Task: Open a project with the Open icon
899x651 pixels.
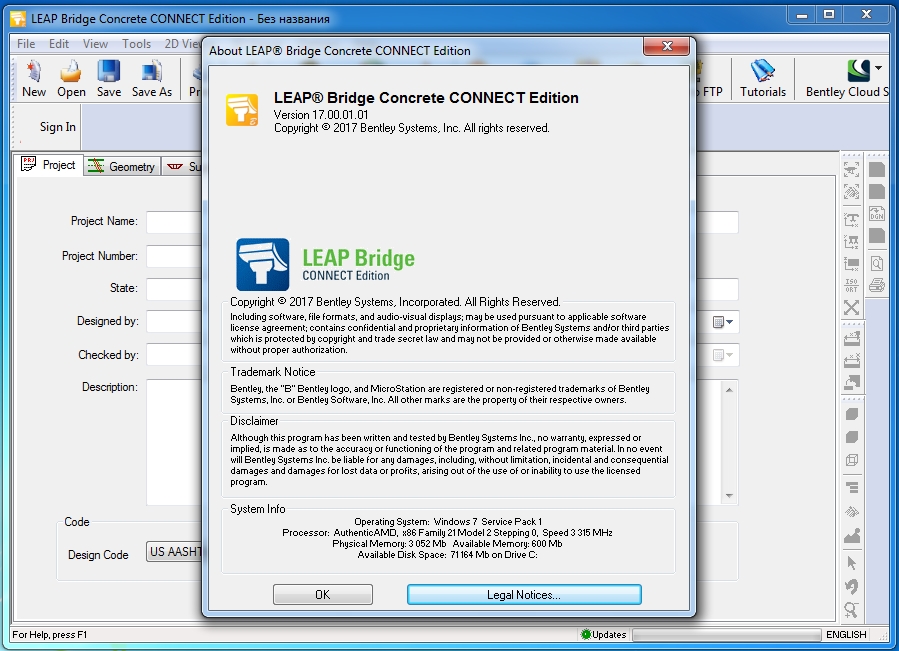Action: (71, 71)
